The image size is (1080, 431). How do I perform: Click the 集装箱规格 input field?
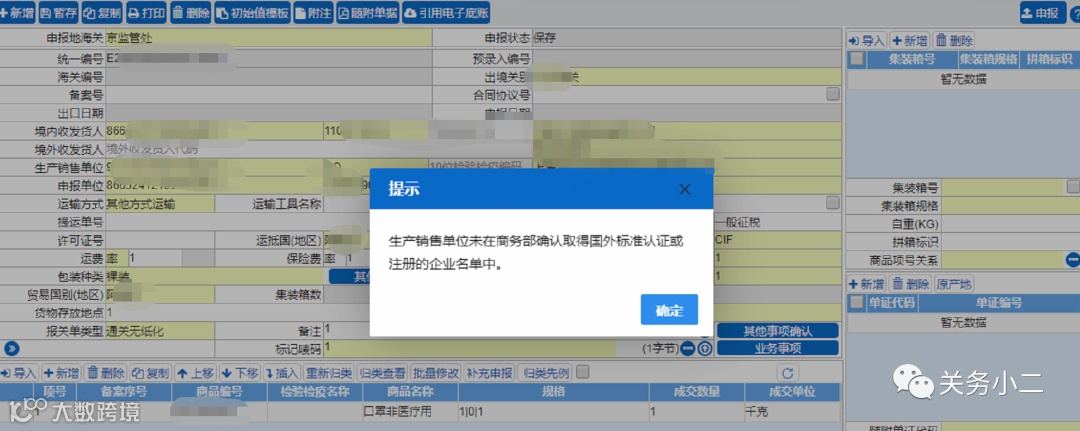click(x=1010, y=205)
